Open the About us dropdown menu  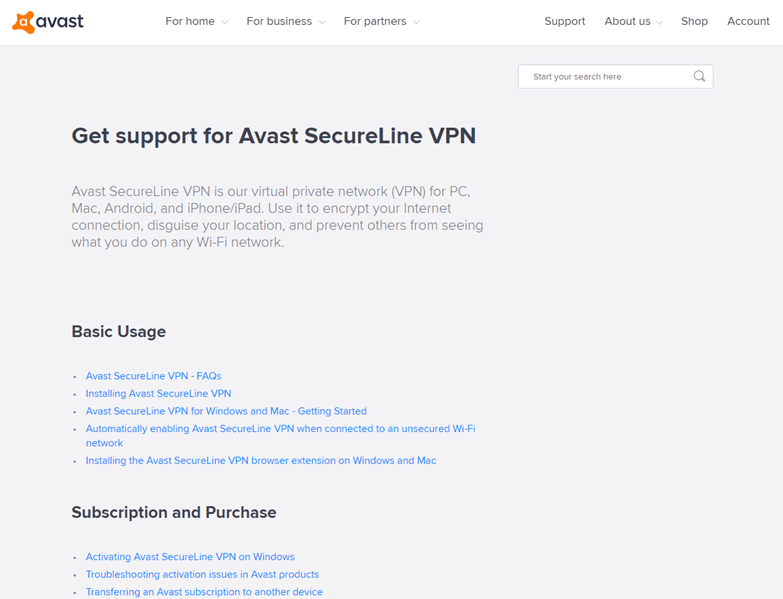633,21
